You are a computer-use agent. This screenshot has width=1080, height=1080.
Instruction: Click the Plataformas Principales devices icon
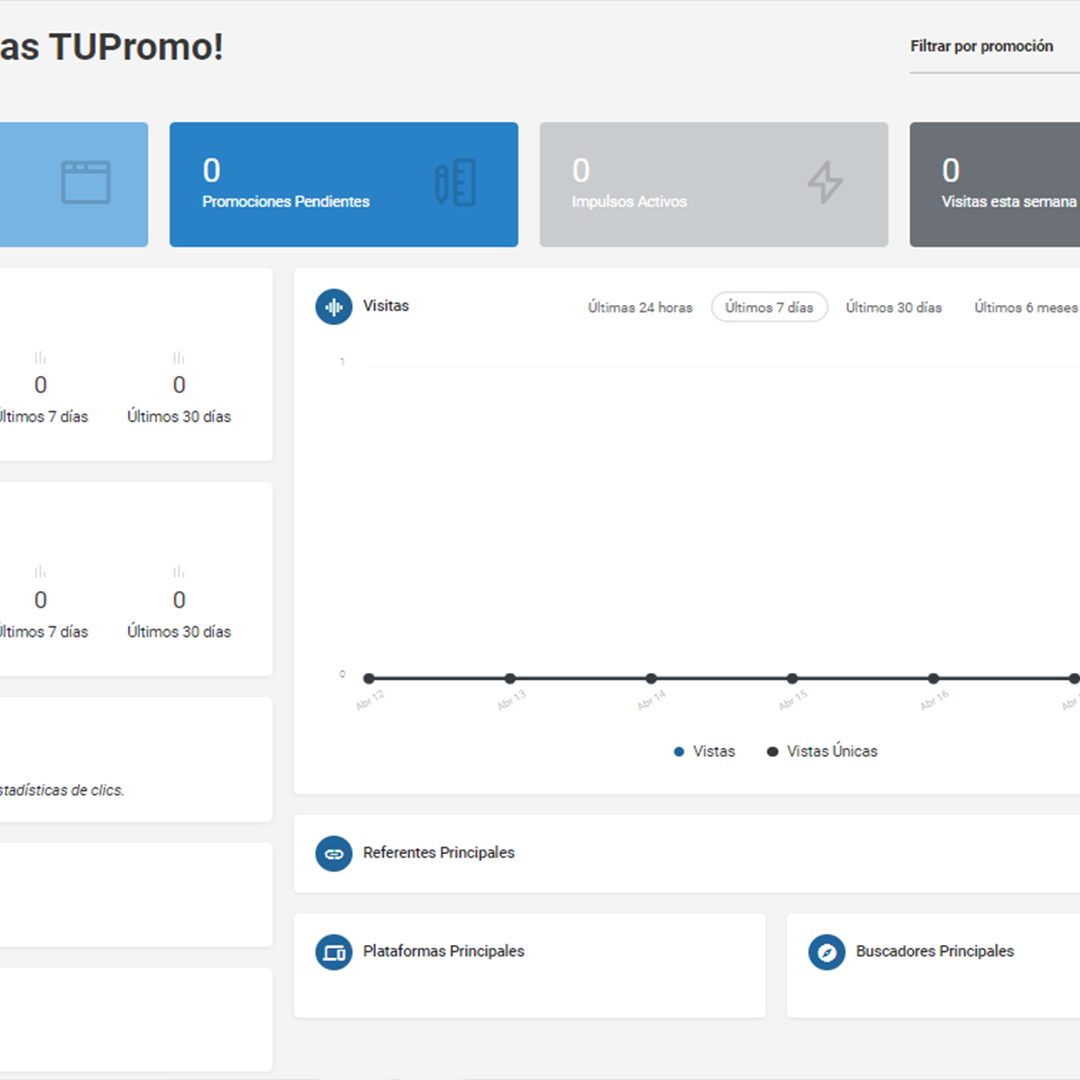tap(333, 952)
